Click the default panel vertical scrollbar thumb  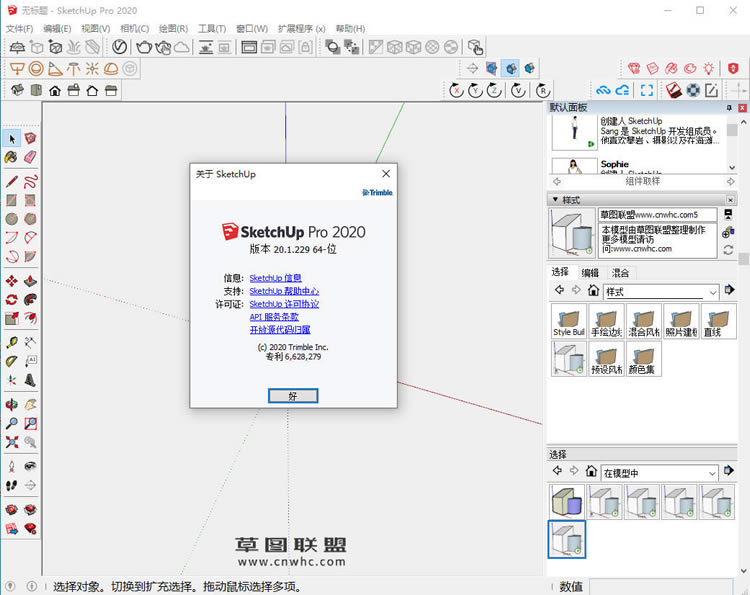(743, 259)
